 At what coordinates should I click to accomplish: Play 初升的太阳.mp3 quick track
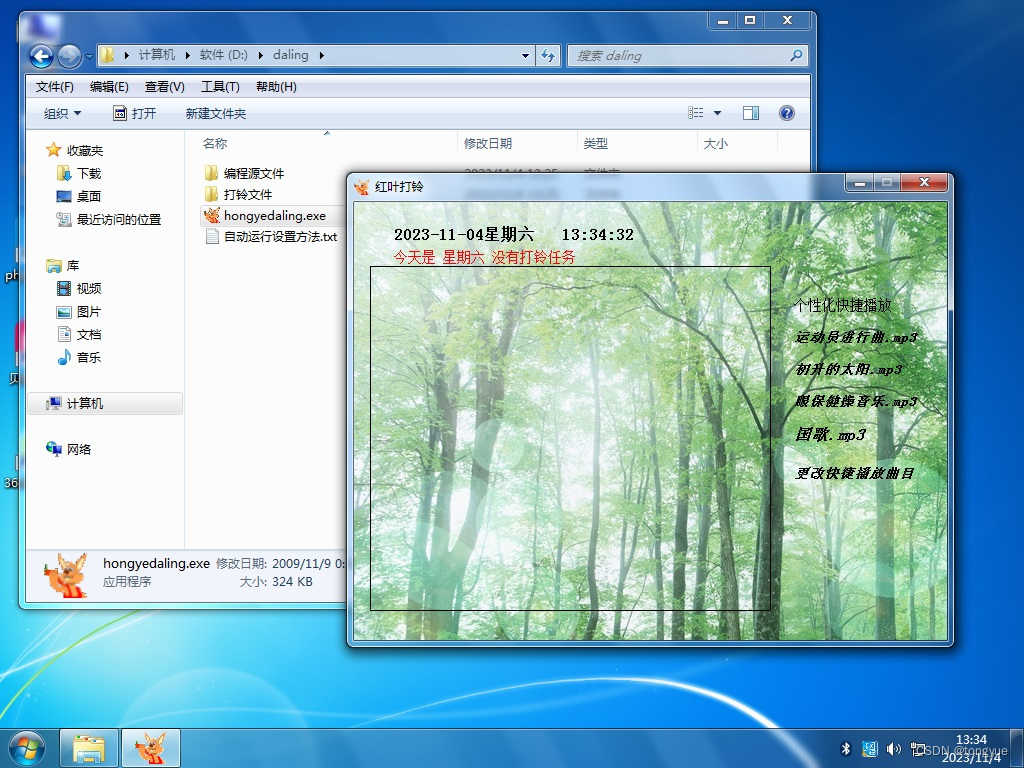coord(848,370)
